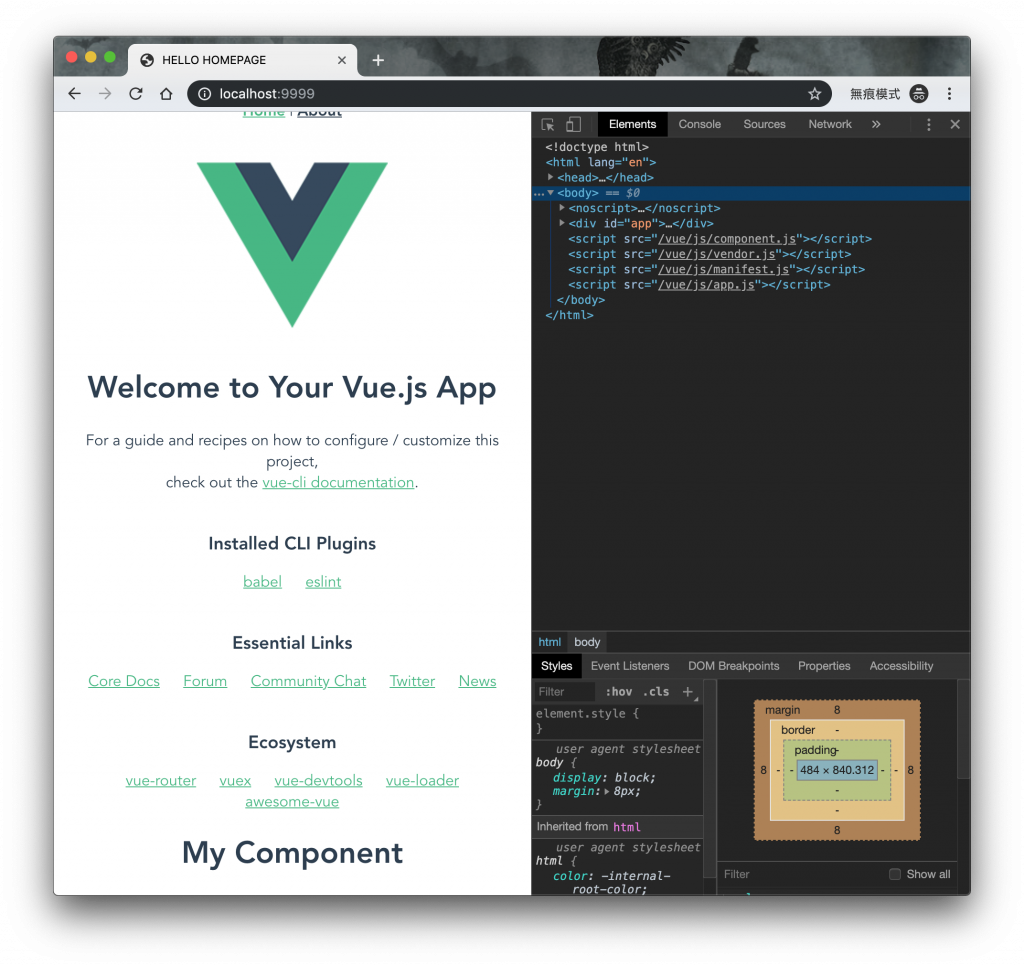Reload the current page
This screenshot has height=966, width=1024.
click(x=136, y=93)
